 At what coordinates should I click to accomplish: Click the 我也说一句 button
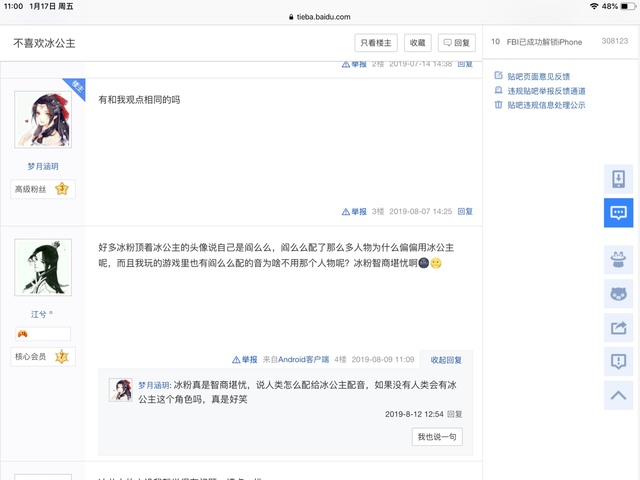point(437,437)
